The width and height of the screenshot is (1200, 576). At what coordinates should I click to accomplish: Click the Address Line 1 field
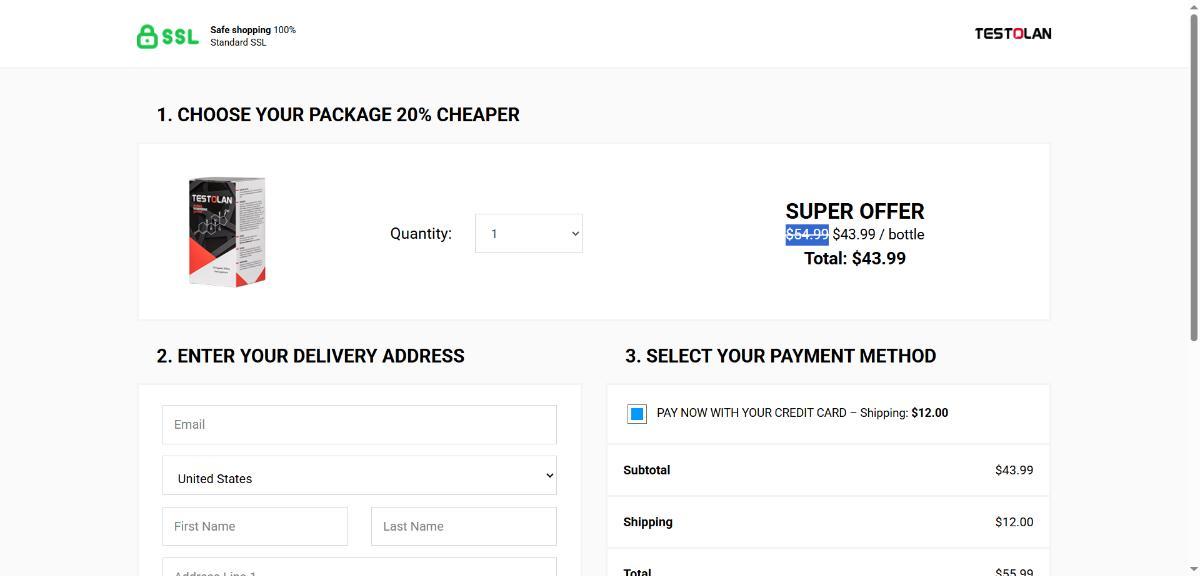[359, 567]
